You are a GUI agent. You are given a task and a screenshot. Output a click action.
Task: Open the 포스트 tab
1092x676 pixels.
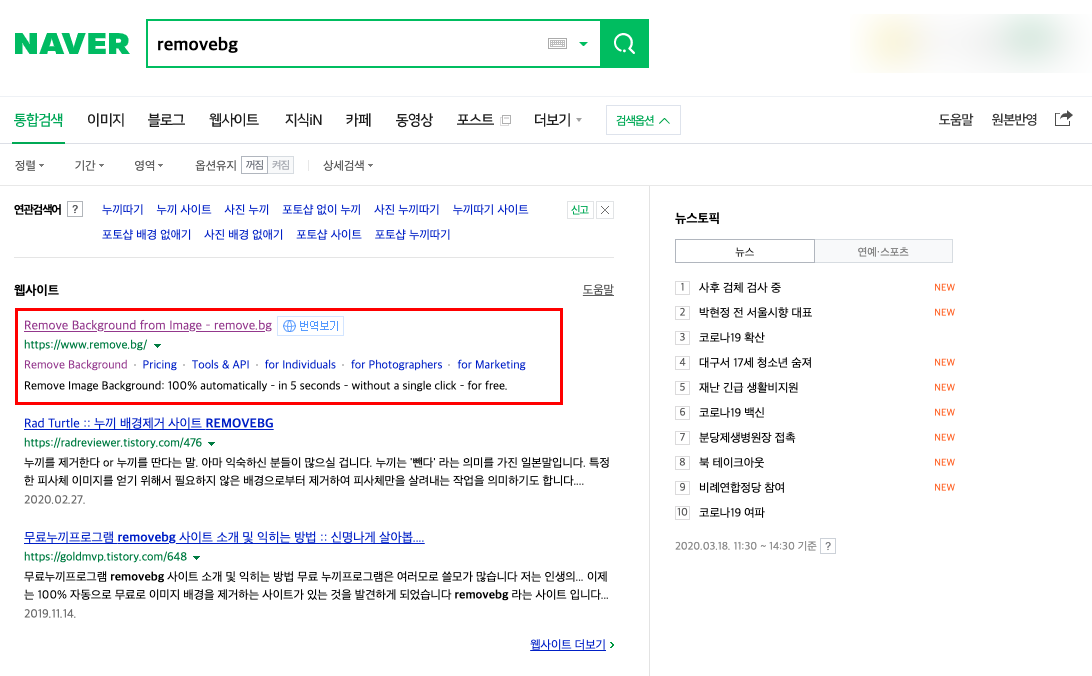pos(475,120)
